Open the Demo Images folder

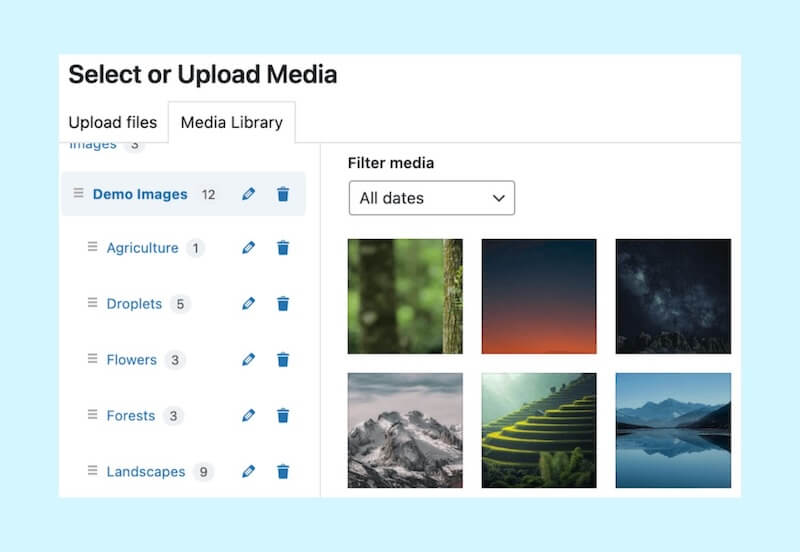pyautogui.click(x=140, y=194)
